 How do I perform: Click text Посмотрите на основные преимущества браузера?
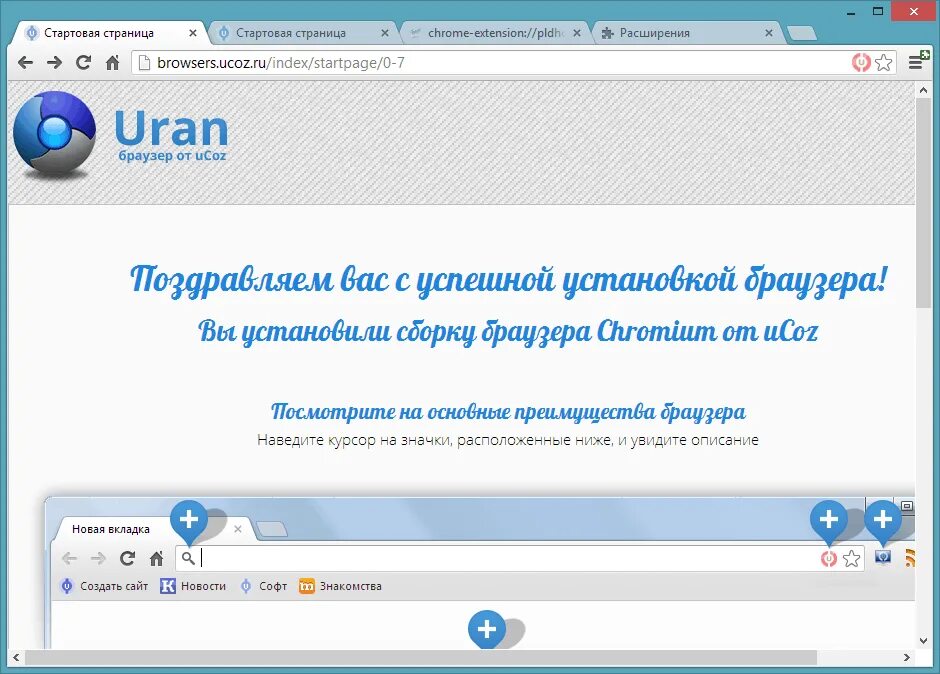pos(508,411)
